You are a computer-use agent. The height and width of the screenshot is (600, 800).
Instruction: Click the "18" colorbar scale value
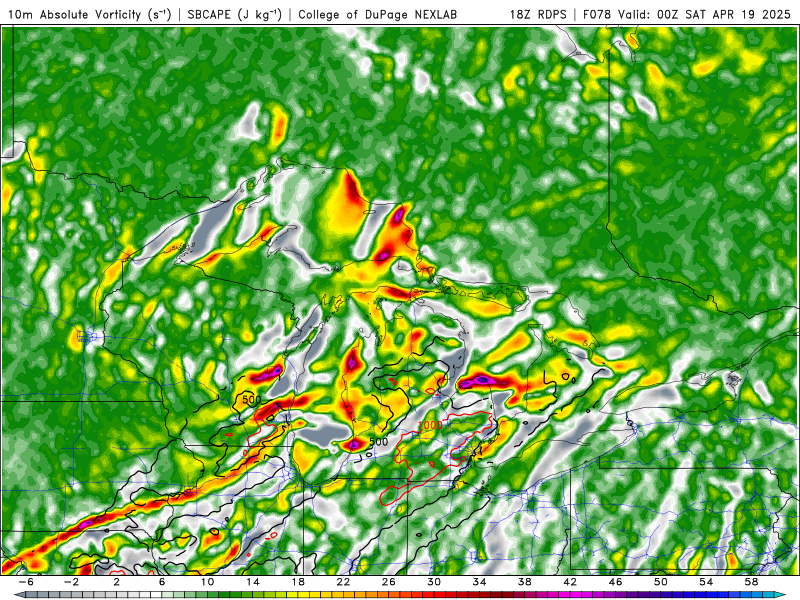(x=298, y=582)
